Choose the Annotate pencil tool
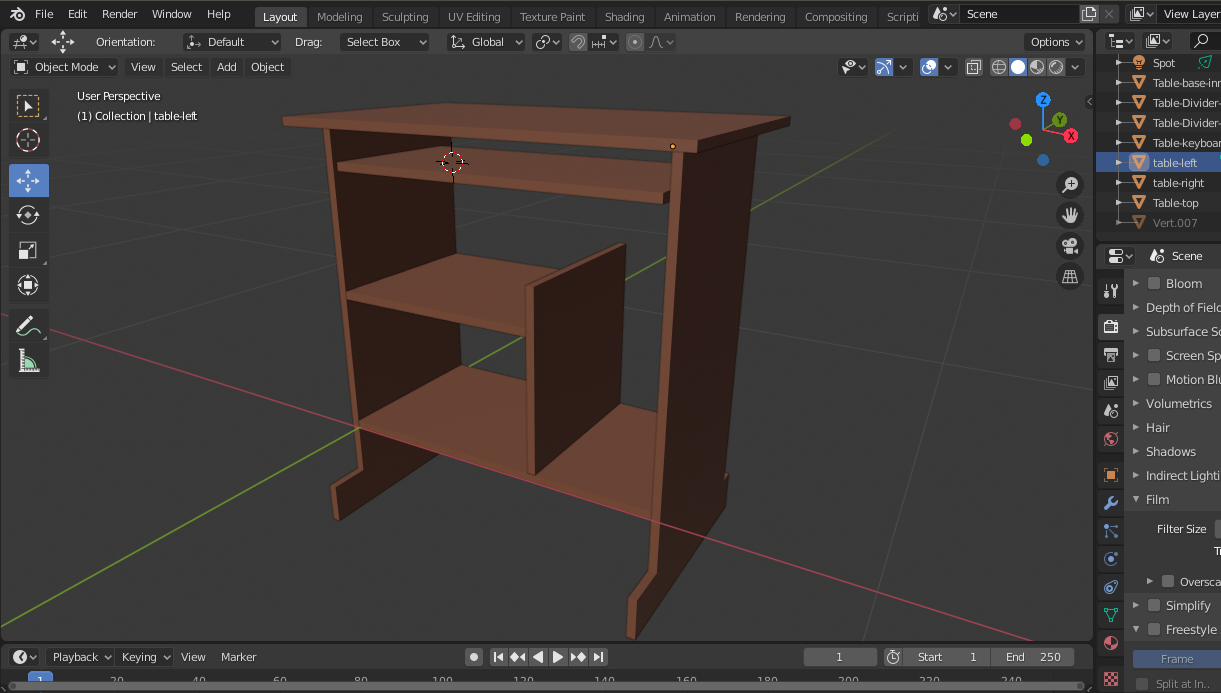1221x693 pixels. click(28, 326)
